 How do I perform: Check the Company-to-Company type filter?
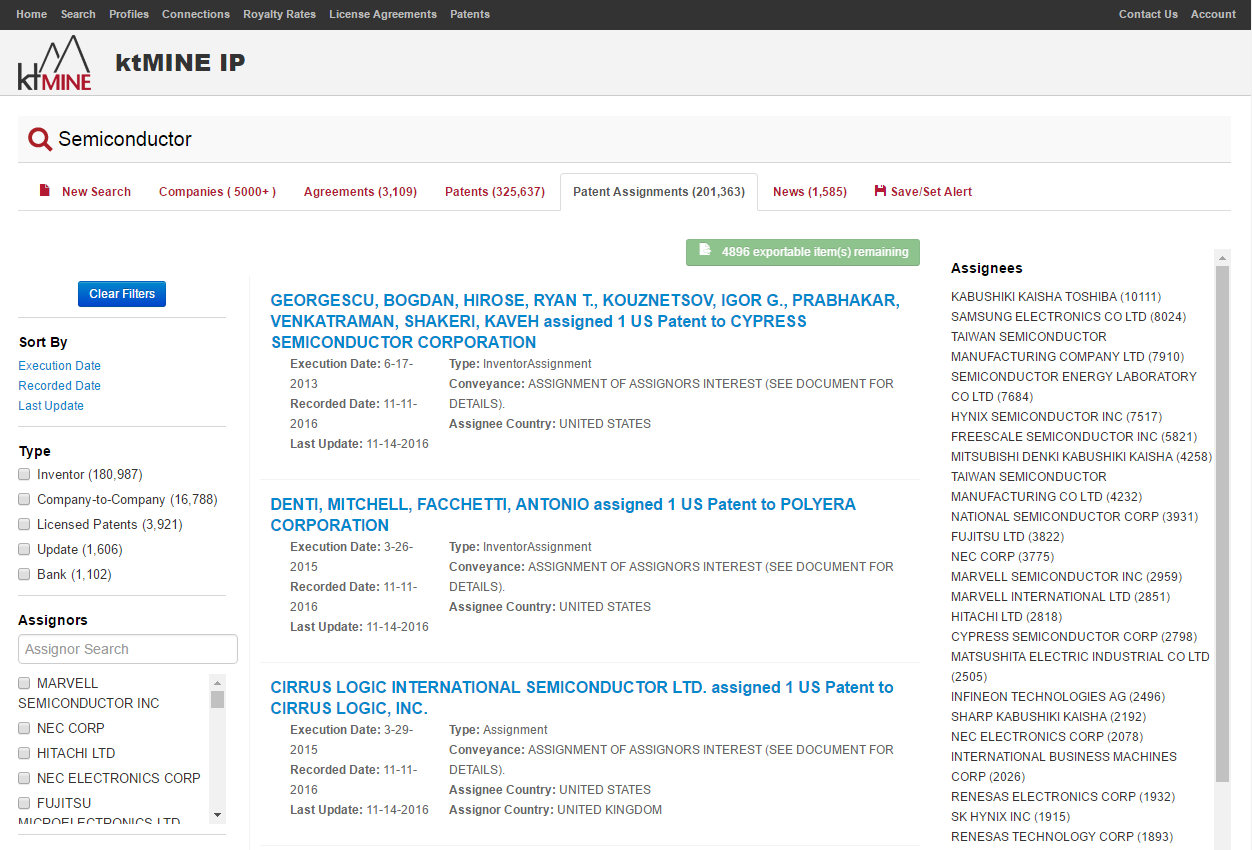click(24, 499)
